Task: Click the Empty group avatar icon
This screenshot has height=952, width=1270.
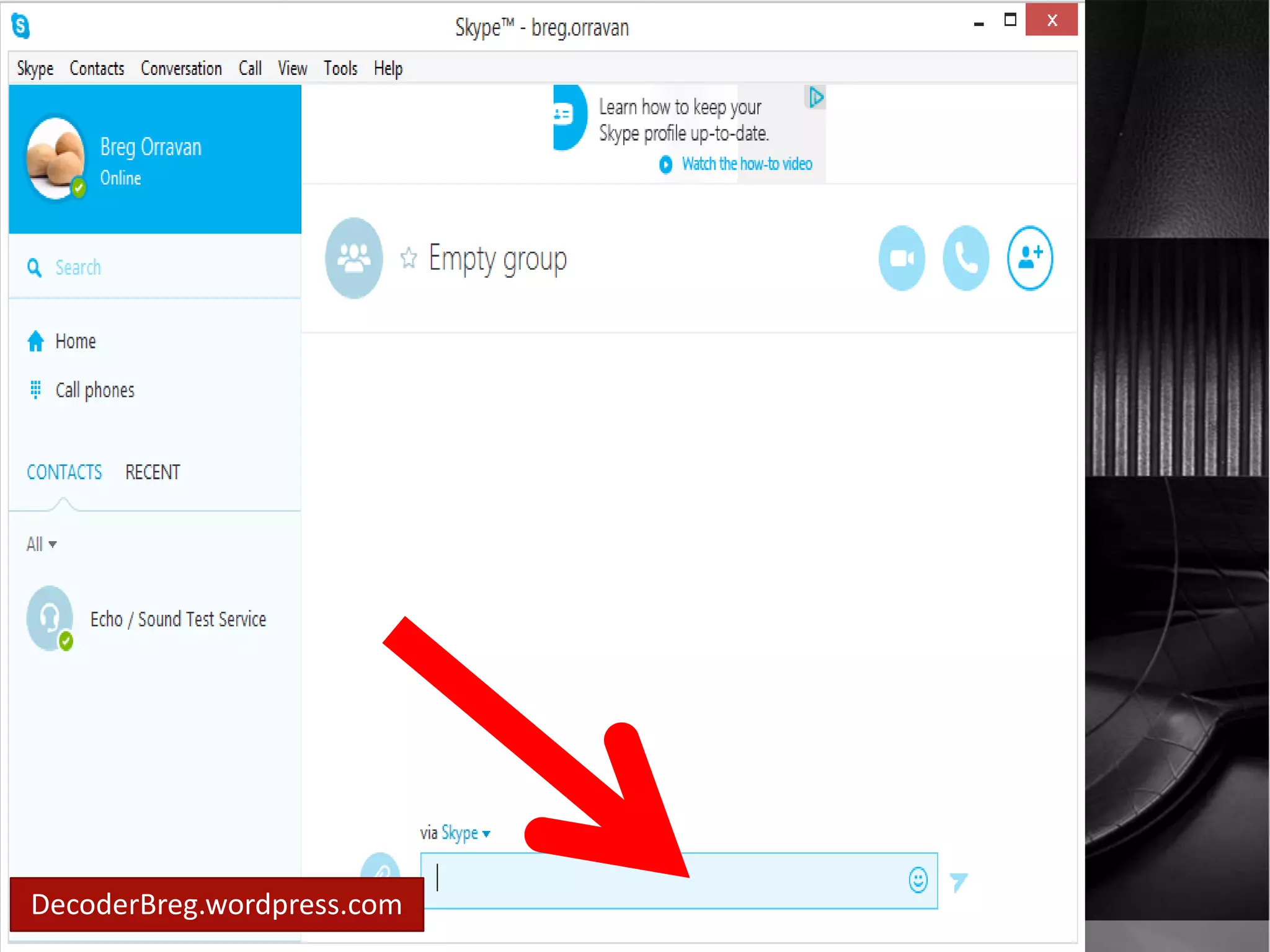Action: pos(353,258)
